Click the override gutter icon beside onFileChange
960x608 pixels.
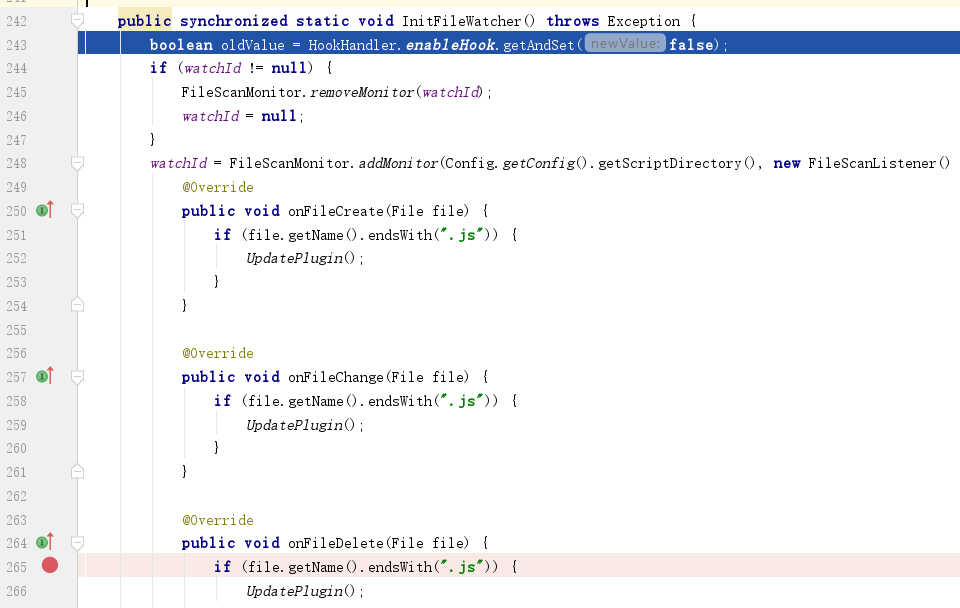point(45,376)
